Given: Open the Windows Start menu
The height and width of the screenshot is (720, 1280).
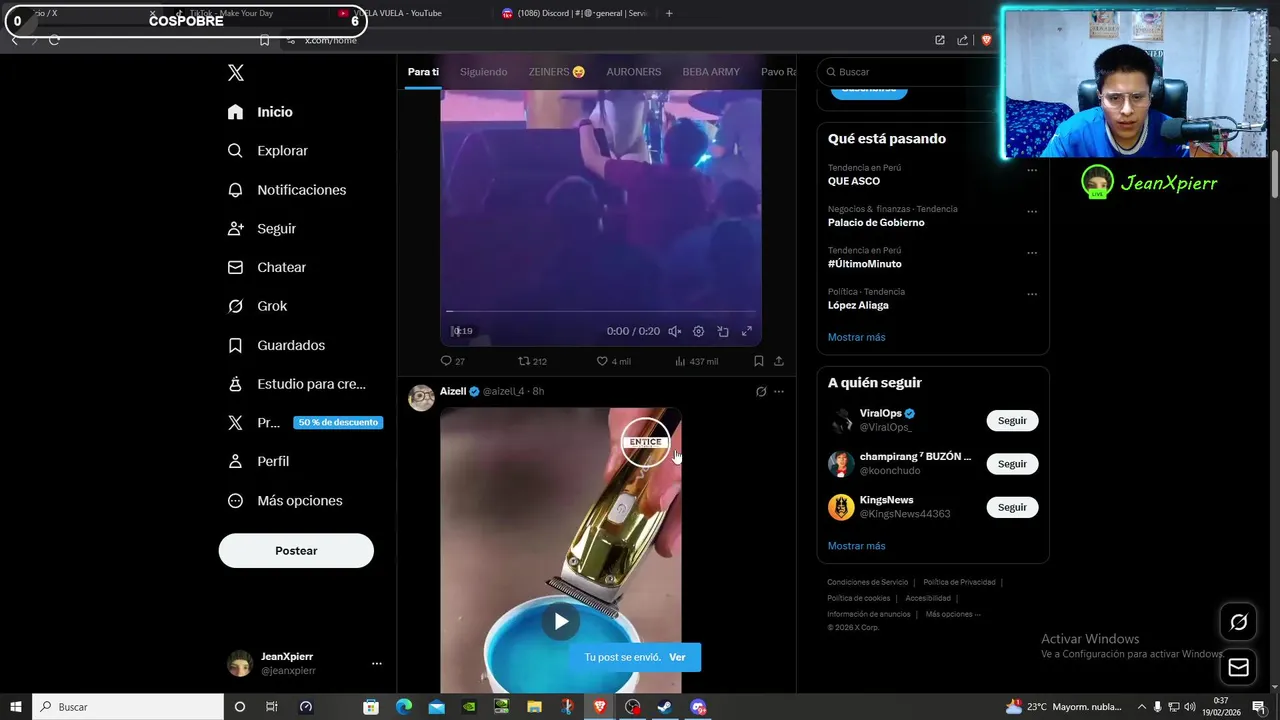Looking at the screenshot, I should pyautogui.click(x=16, y=707).
